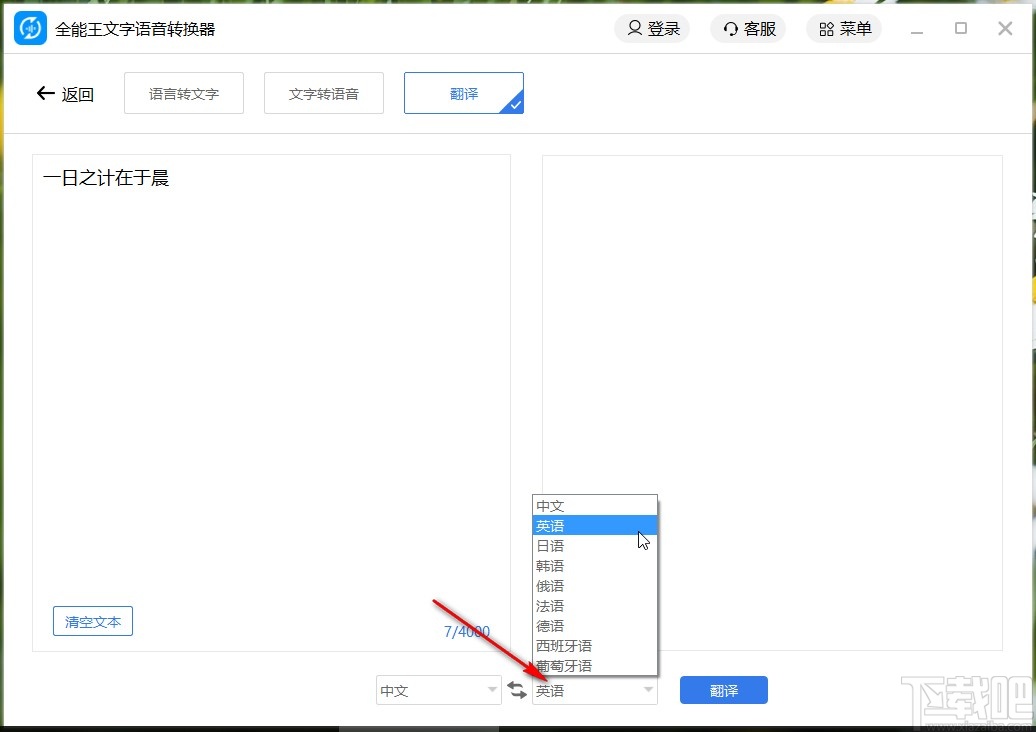Viewport: 1036px width, 732px height.
Task: Click the 登录 login button
Action: (x=652, y=28)
